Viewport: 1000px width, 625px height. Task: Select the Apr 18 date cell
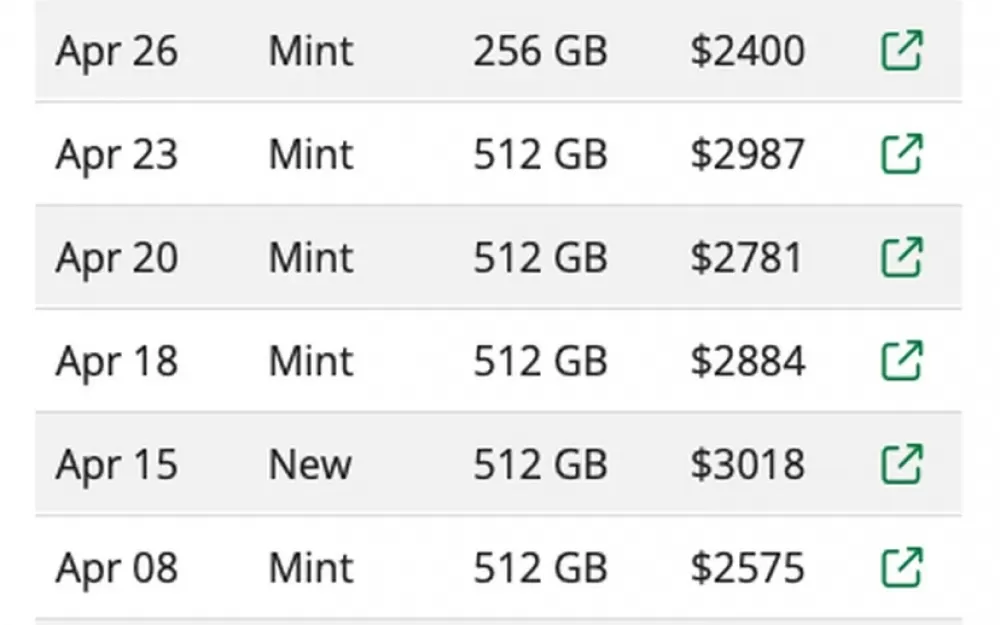(x=117, y=362)
